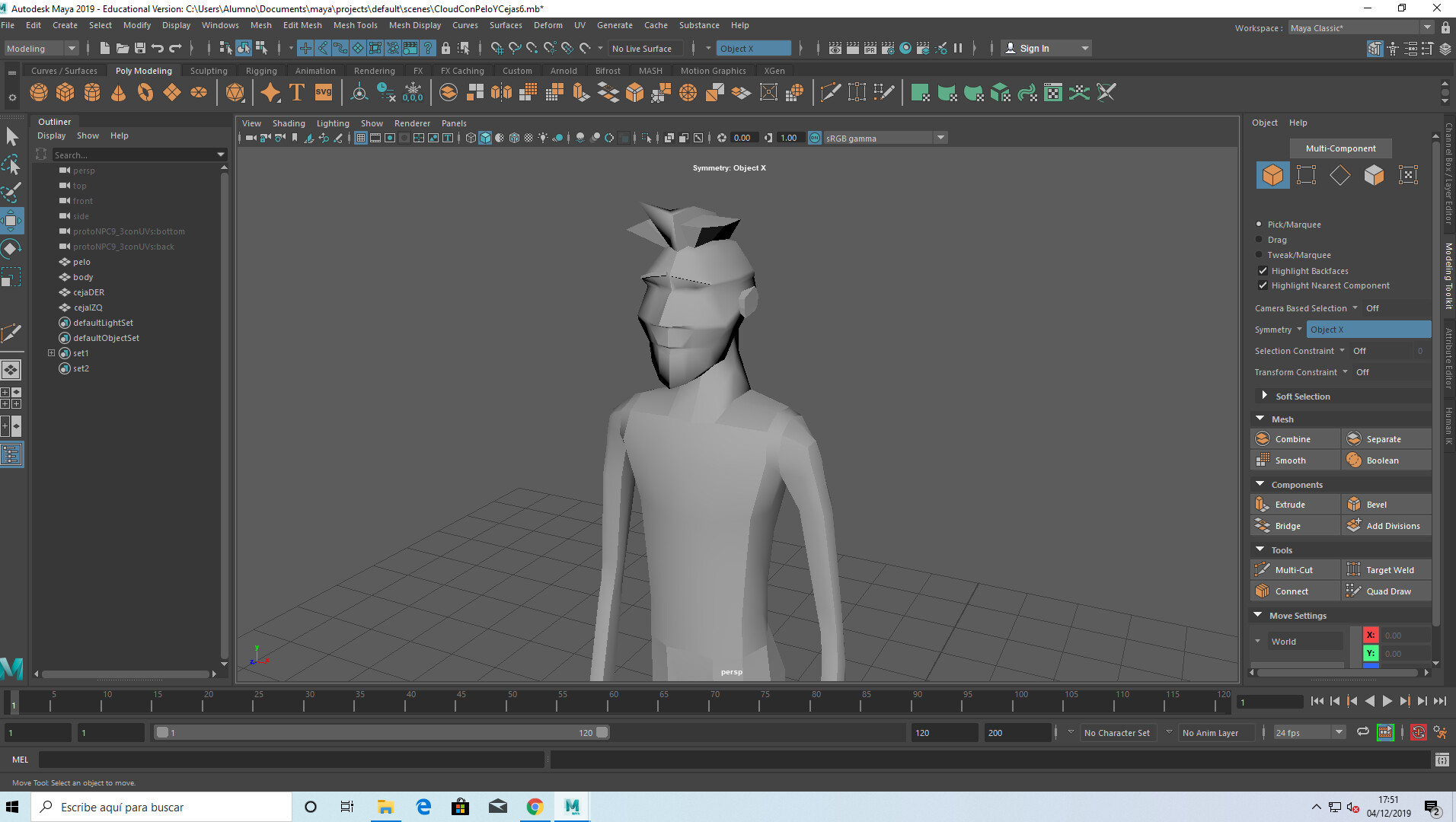
Task: Select the Polygon Cone shelf icon
Action: pyautogui.click(x=118, y=92)
